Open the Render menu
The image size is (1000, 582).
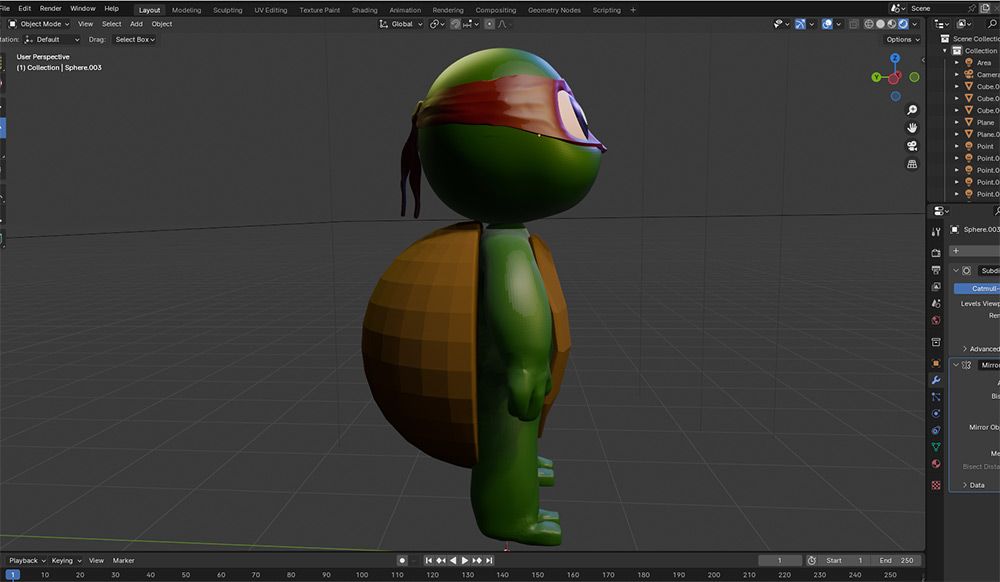51,8
